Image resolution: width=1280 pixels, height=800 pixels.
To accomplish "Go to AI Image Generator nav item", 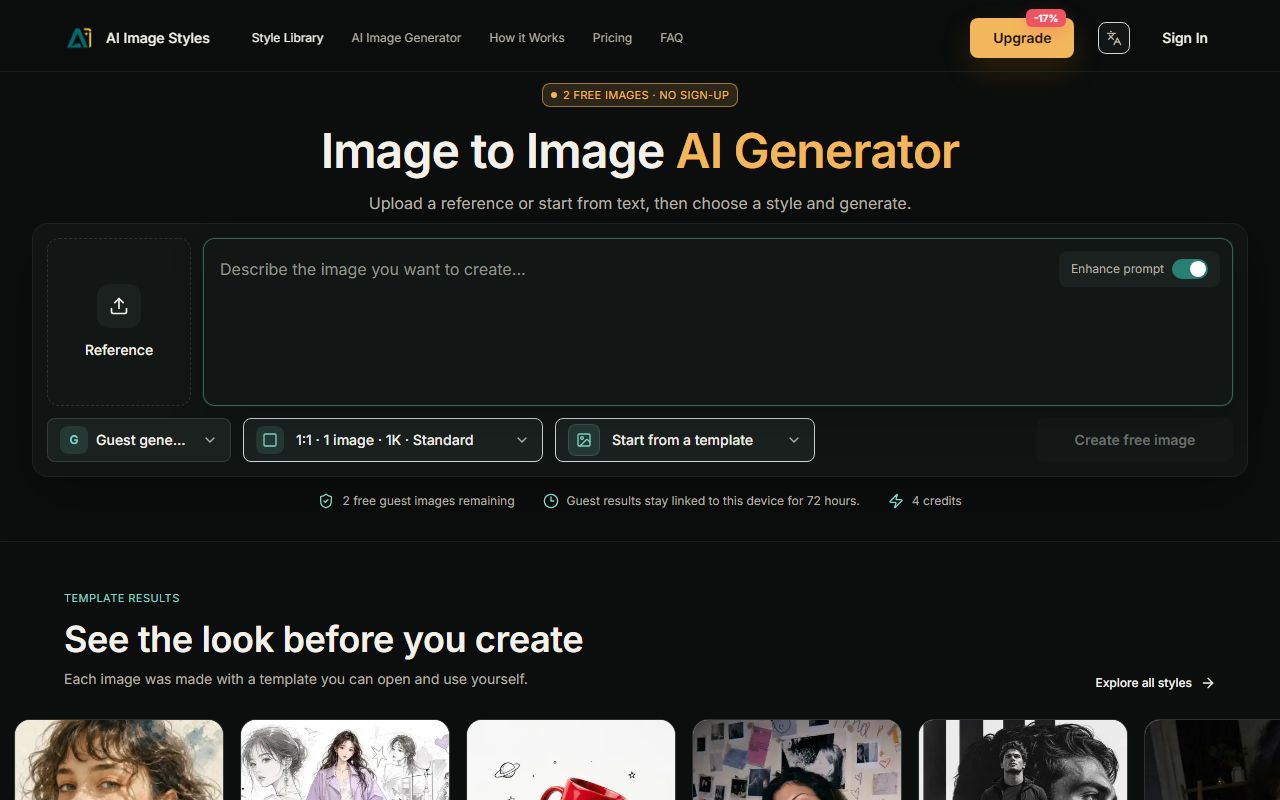I will 406,38.
